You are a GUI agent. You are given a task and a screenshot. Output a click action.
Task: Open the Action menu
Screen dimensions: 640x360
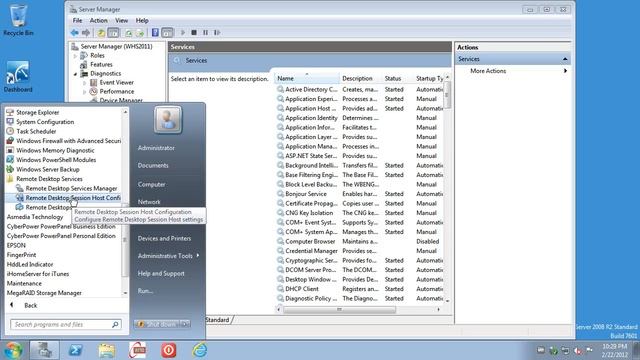[98, 20]
